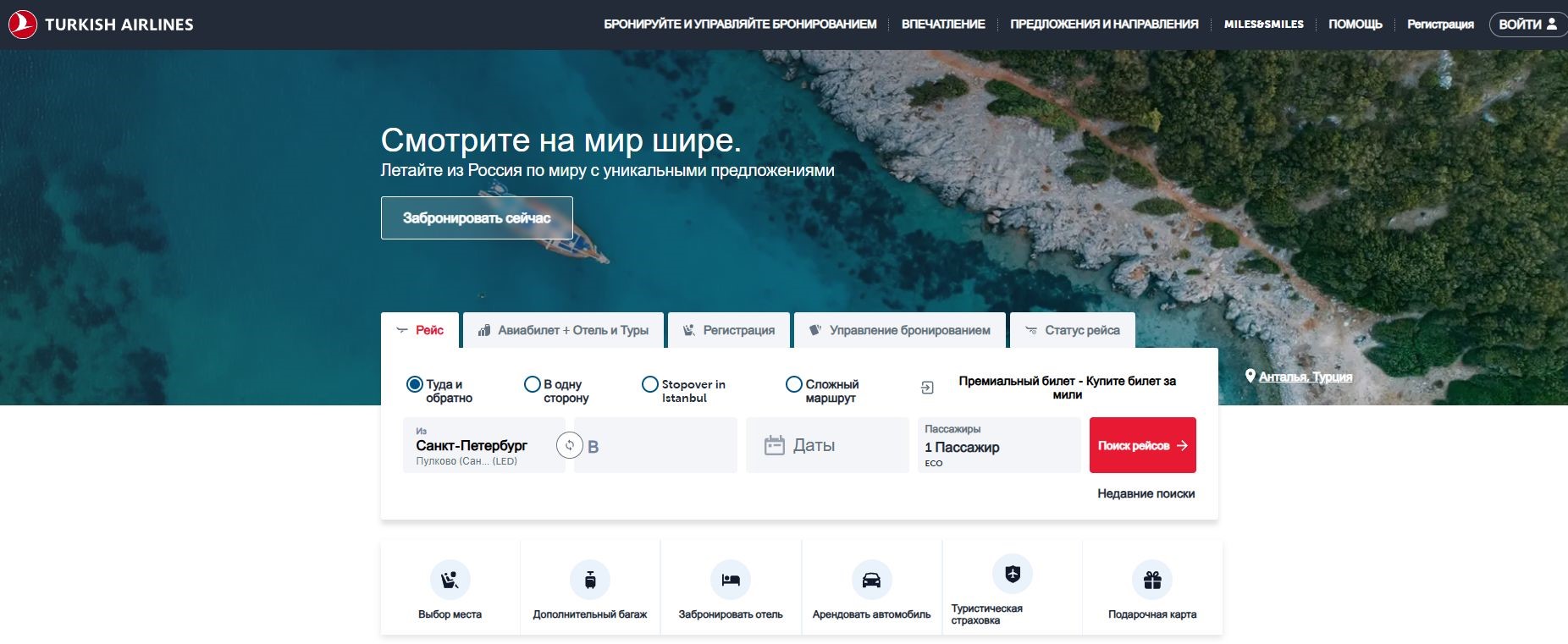Click Премиальный билет - Купите билет за мили

pyautogui.click(x=1068, y=388)
